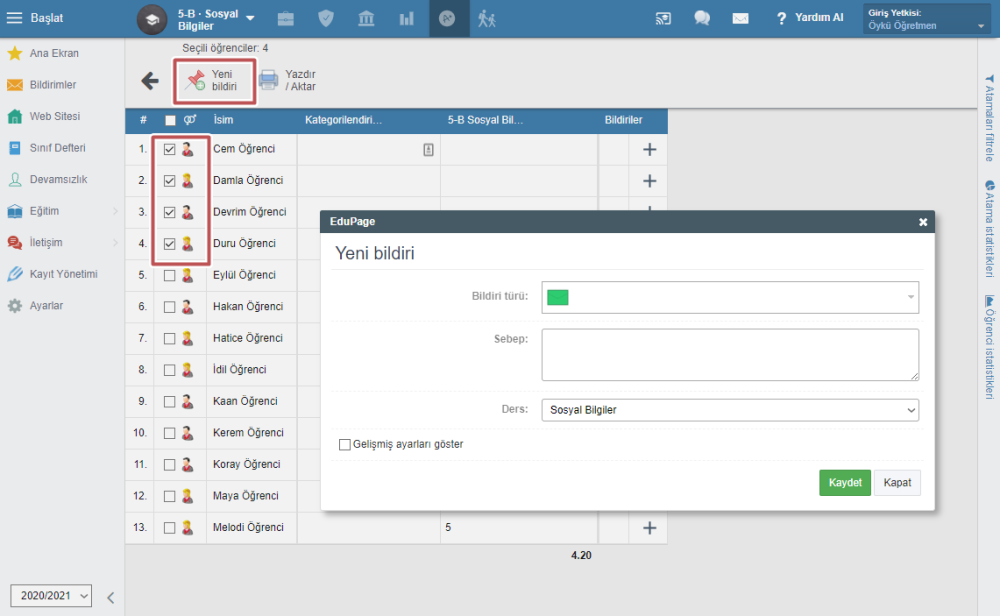The width and height of the screenshot is (1000, 616).
Task: Open Yardım AI help link
Action: point(810,18)
